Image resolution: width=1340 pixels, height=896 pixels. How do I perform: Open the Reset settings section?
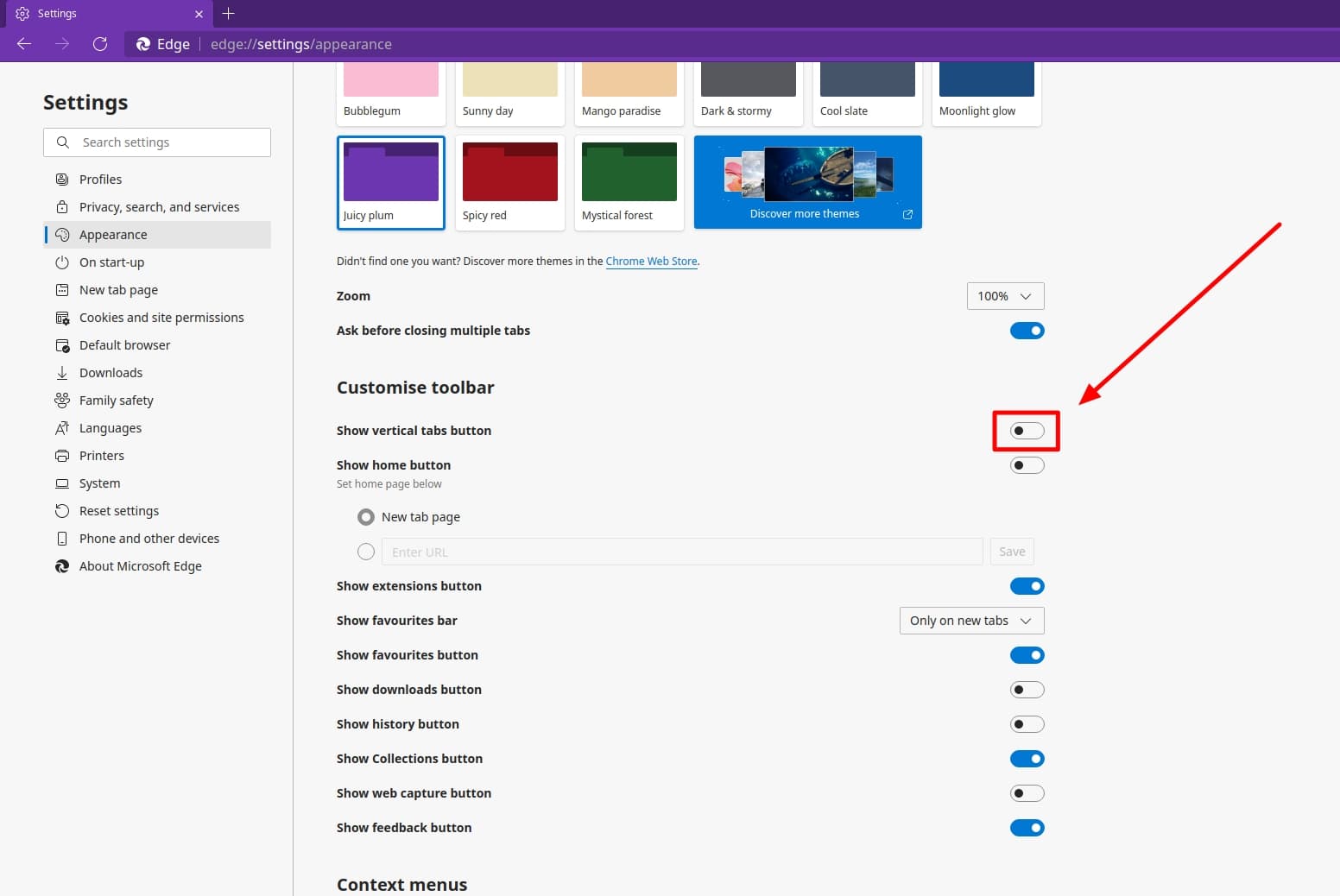[x=118, y=510]
